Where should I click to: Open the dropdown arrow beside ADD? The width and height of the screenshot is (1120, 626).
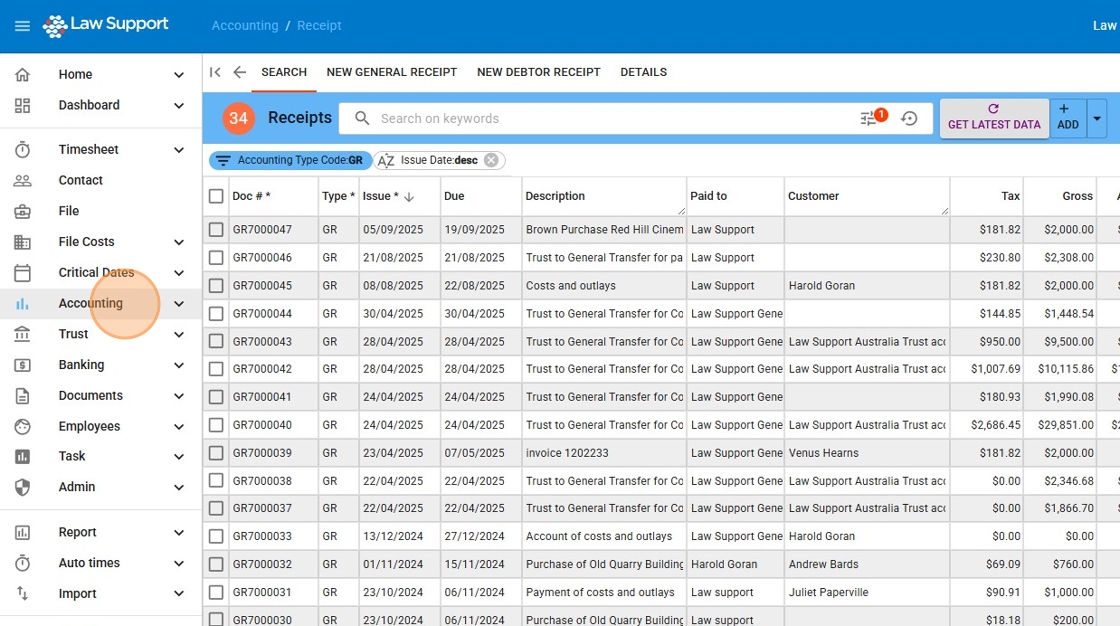1097,118
